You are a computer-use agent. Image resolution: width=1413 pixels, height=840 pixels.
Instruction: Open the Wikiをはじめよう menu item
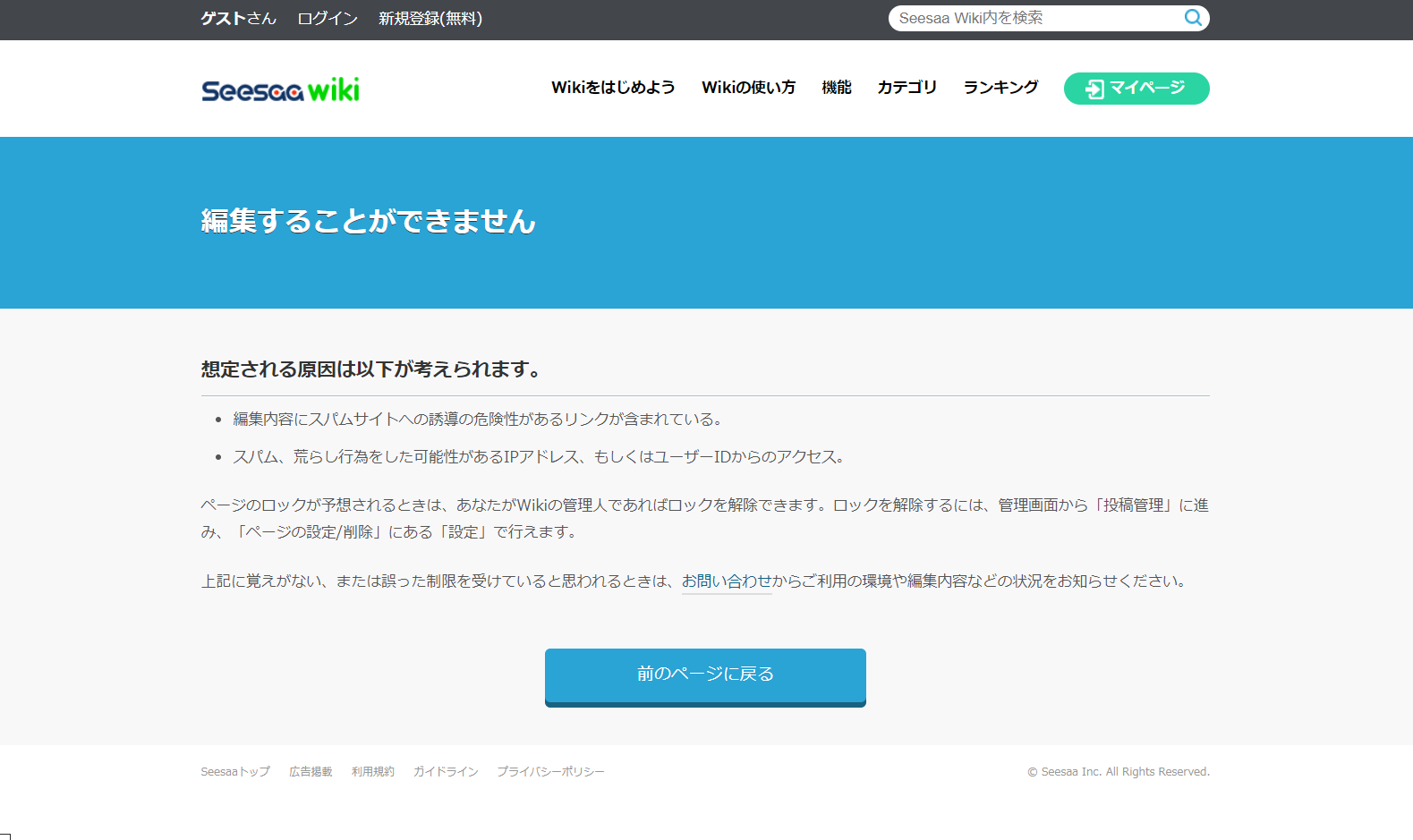tap(613, 88)
